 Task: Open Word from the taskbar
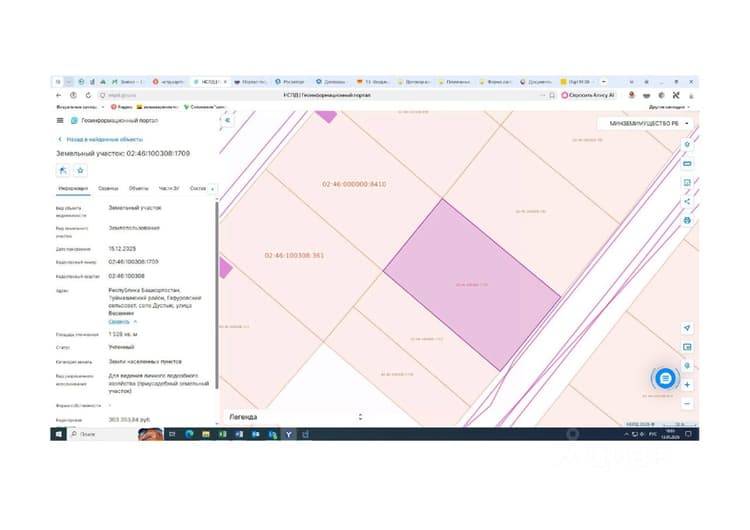(x=239, y=434)
